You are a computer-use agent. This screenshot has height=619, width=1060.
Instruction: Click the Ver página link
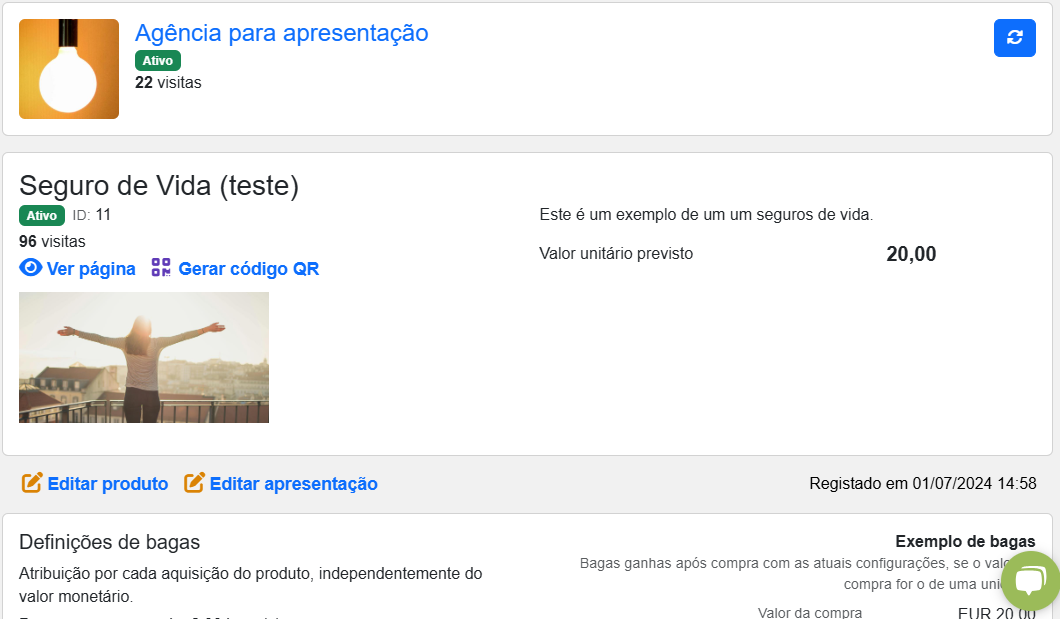tap(91, 269)
